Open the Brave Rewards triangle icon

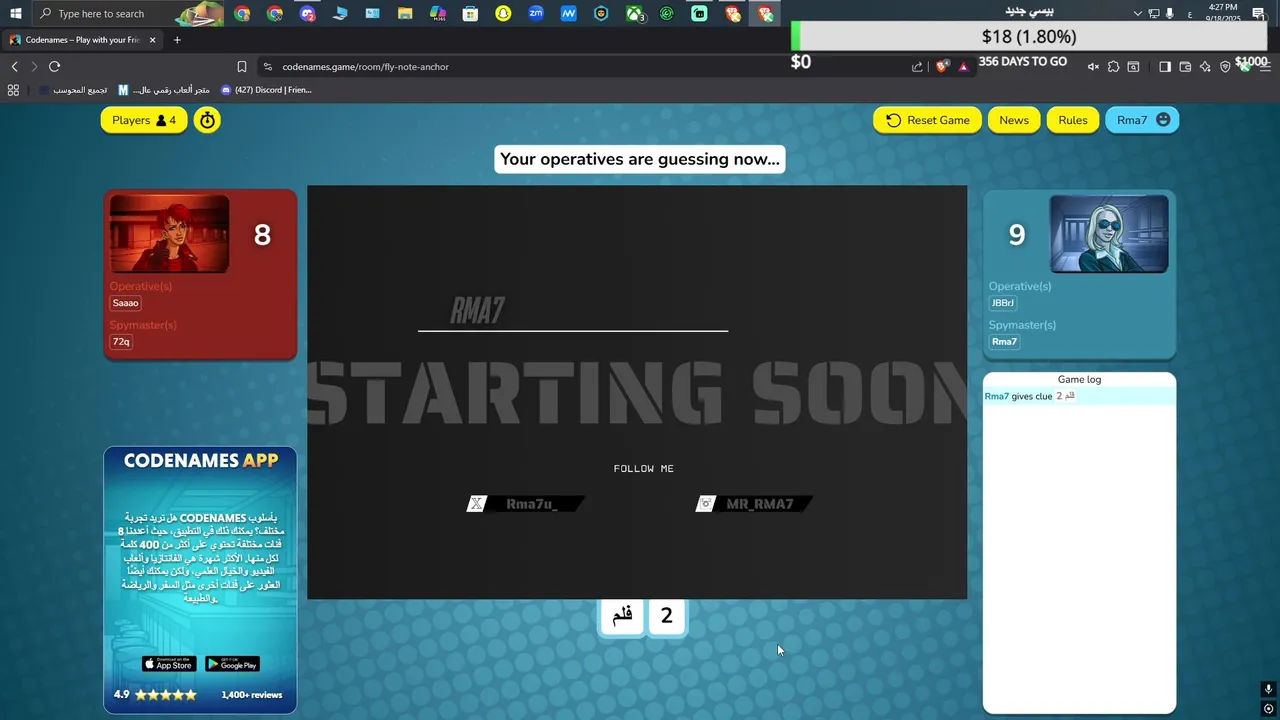coord(963,67)
